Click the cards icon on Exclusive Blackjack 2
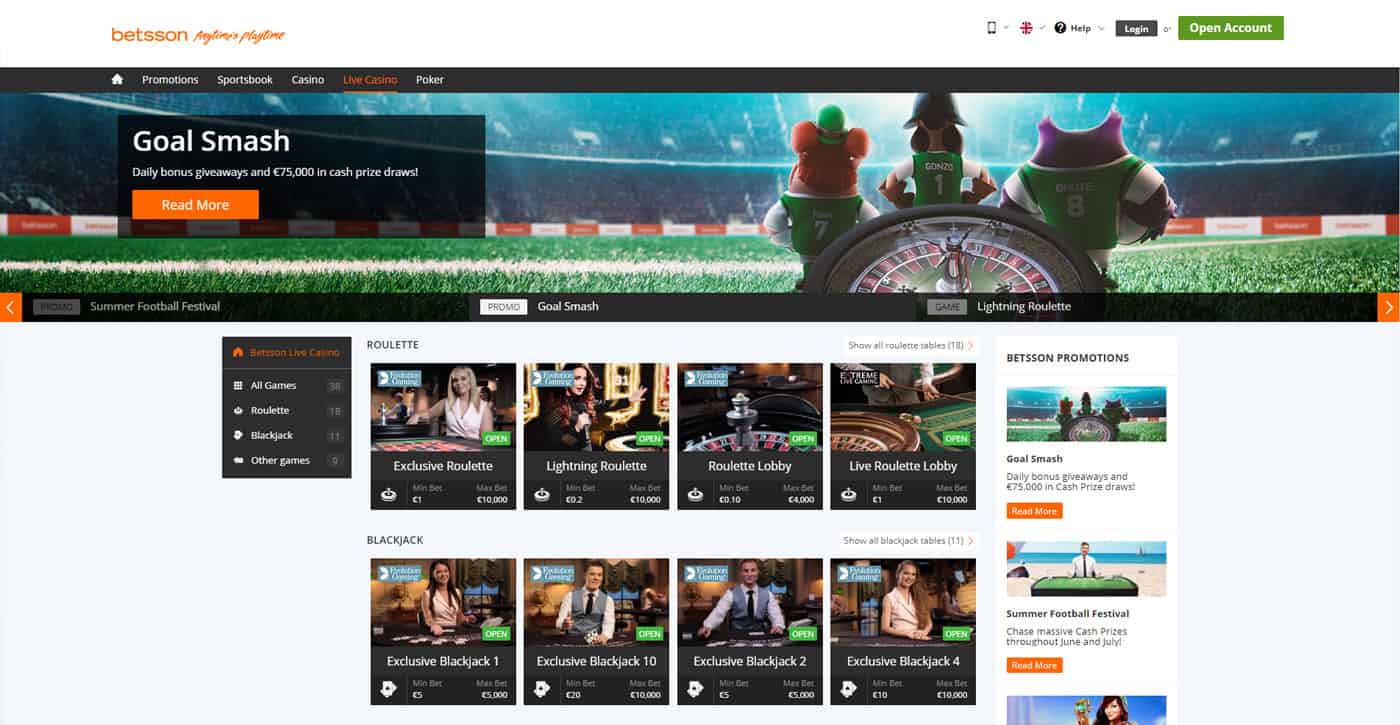This screenshot has height=725, width=1400. click(695, 689)
